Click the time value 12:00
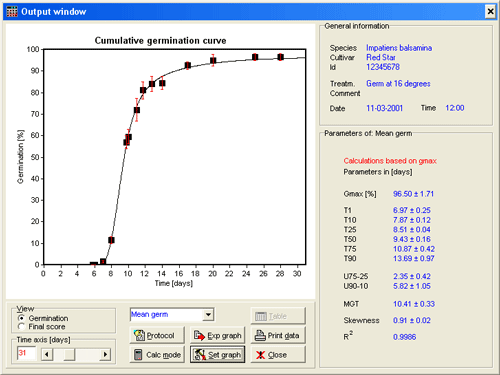The height and width of the screenshot is (375, 500). (x=455, y=108)
